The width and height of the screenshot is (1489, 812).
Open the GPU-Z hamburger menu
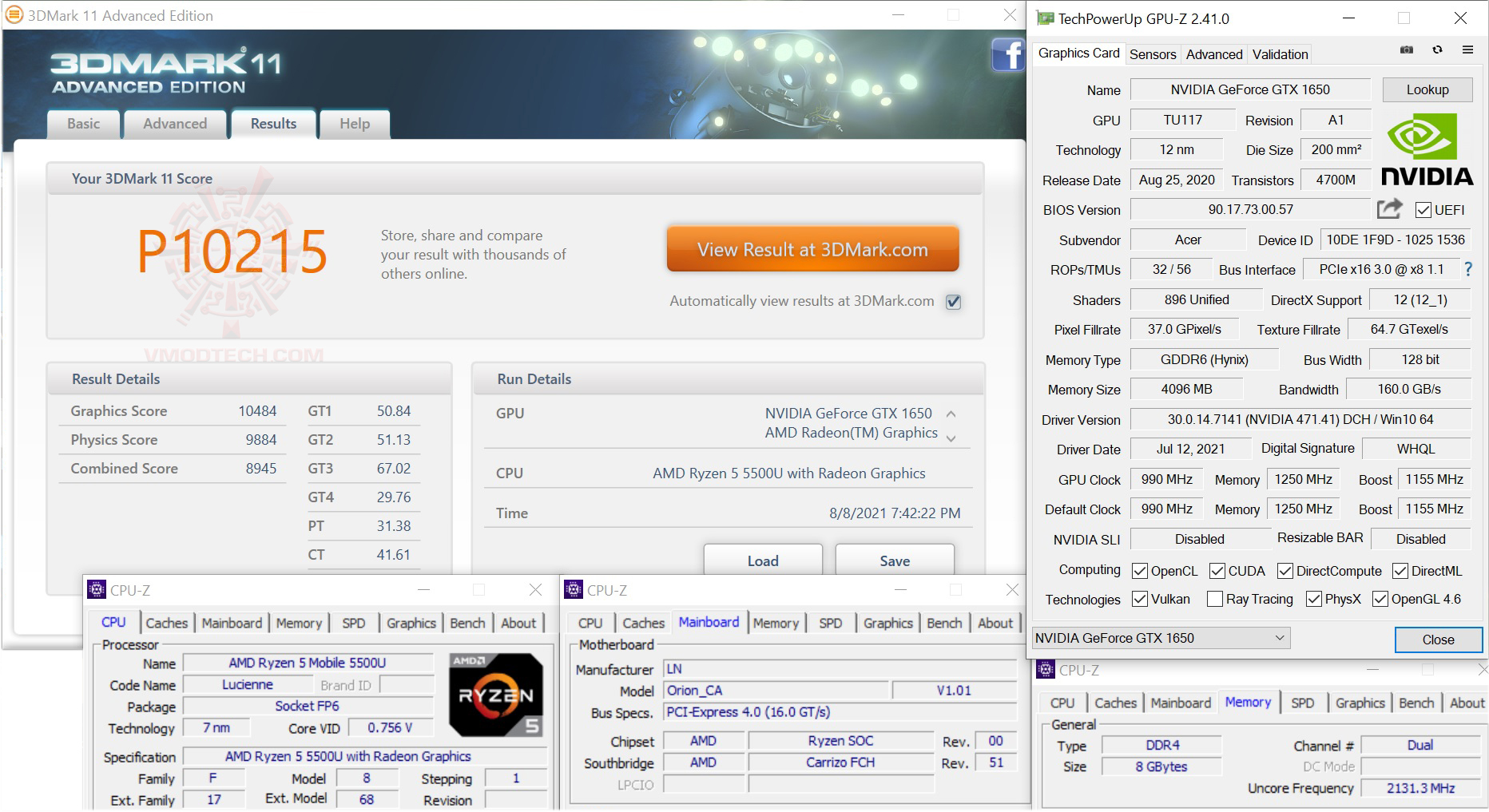point(1467,50)
